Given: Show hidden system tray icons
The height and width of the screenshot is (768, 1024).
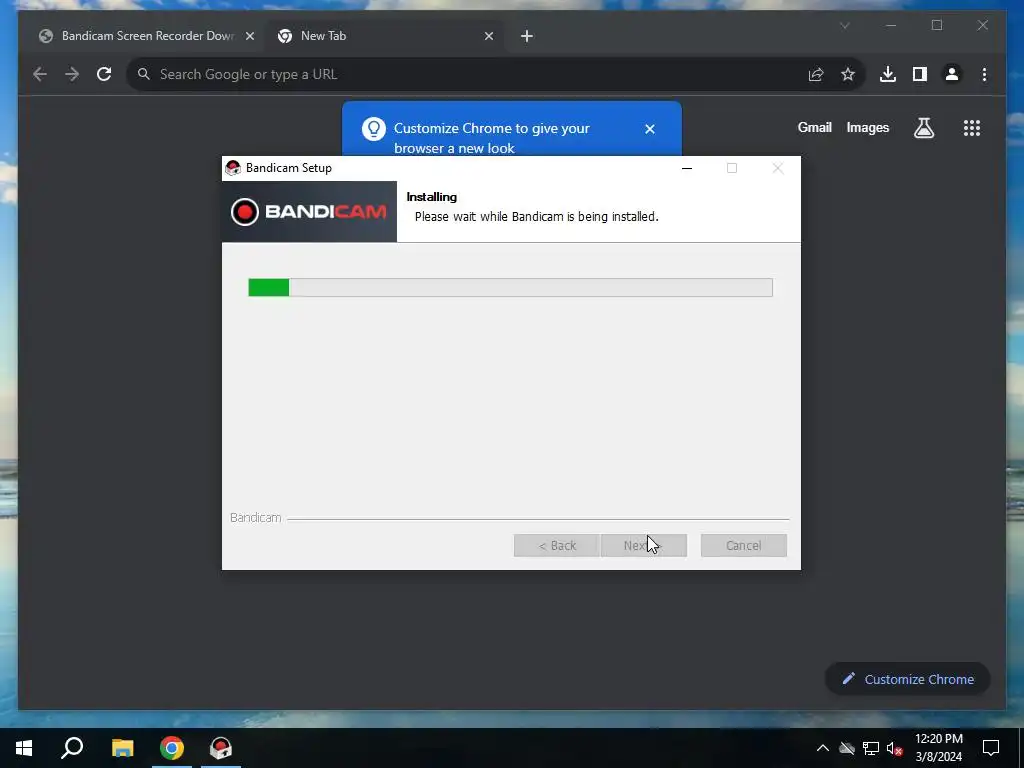Looking at the screenshot, I should (x=823, y=748).
